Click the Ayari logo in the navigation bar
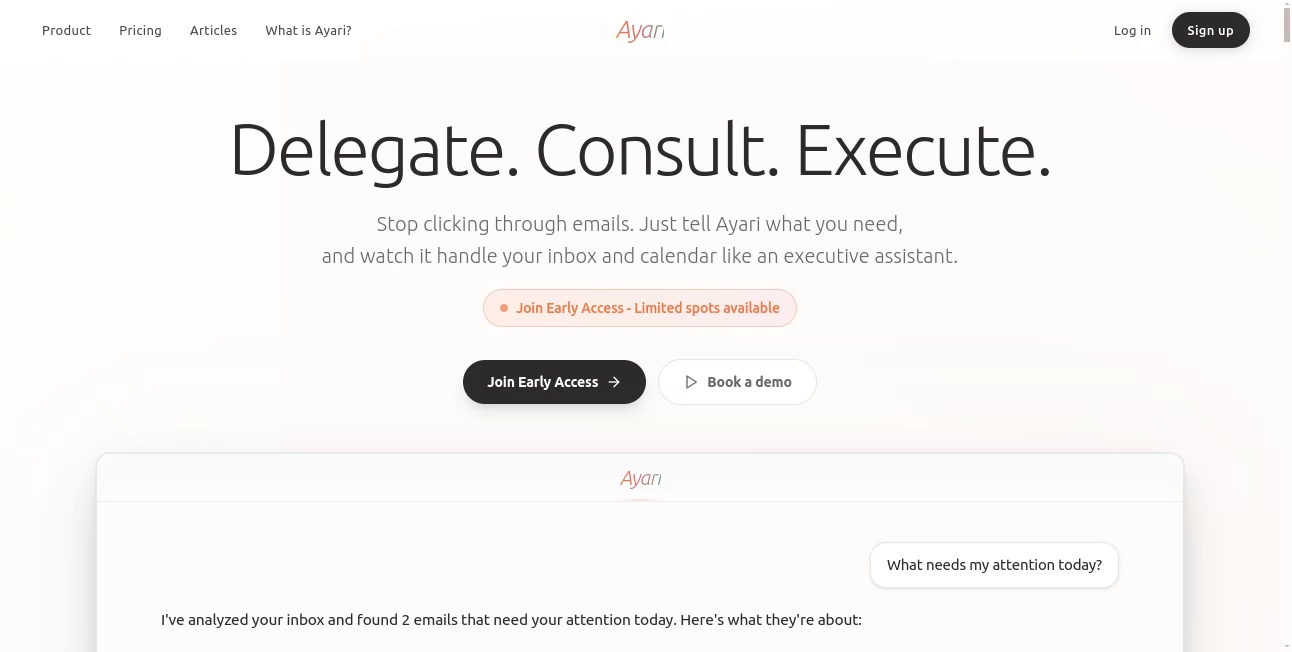1292x652 pixels. pos(640,30)
